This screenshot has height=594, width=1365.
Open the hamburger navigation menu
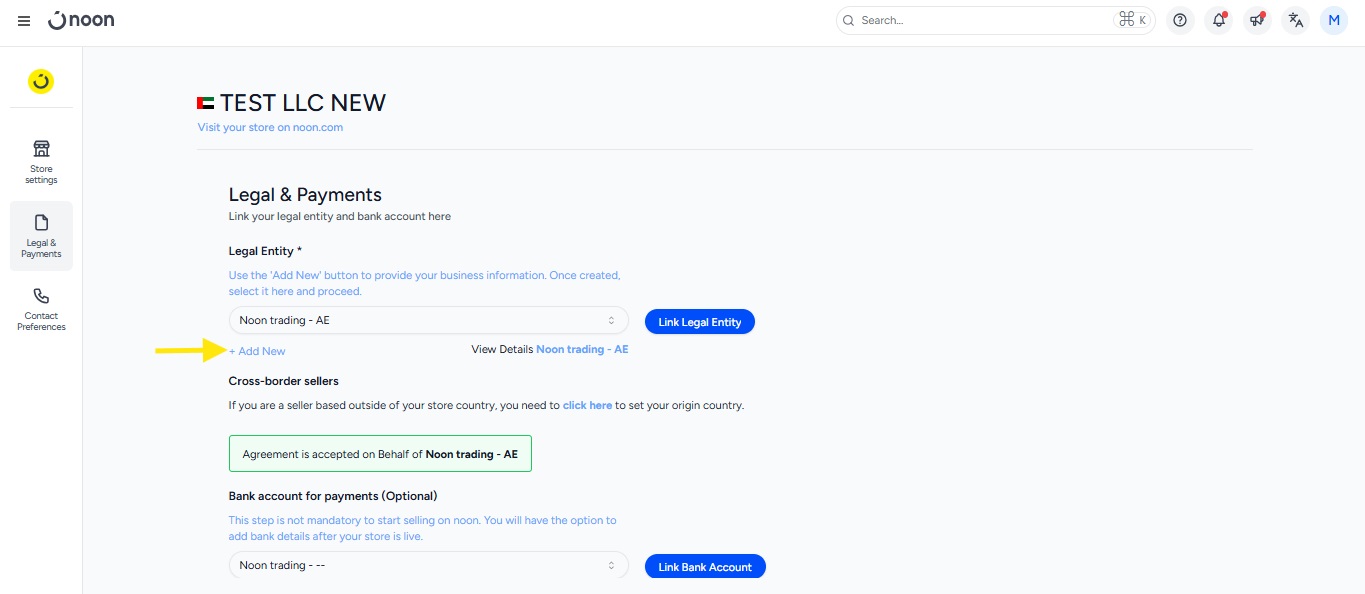[x=24, y=21]
